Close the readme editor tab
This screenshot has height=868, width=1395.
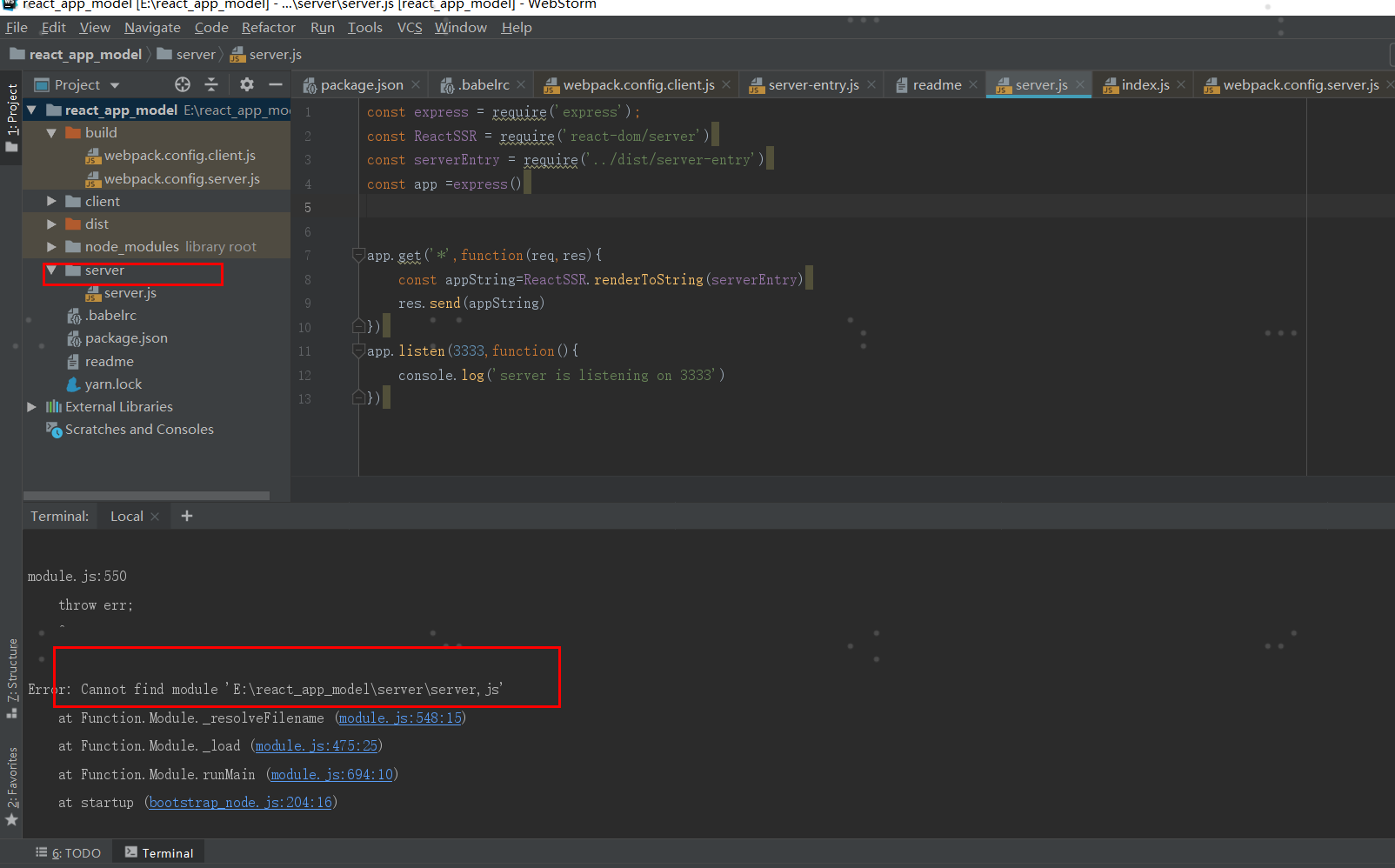973,84
